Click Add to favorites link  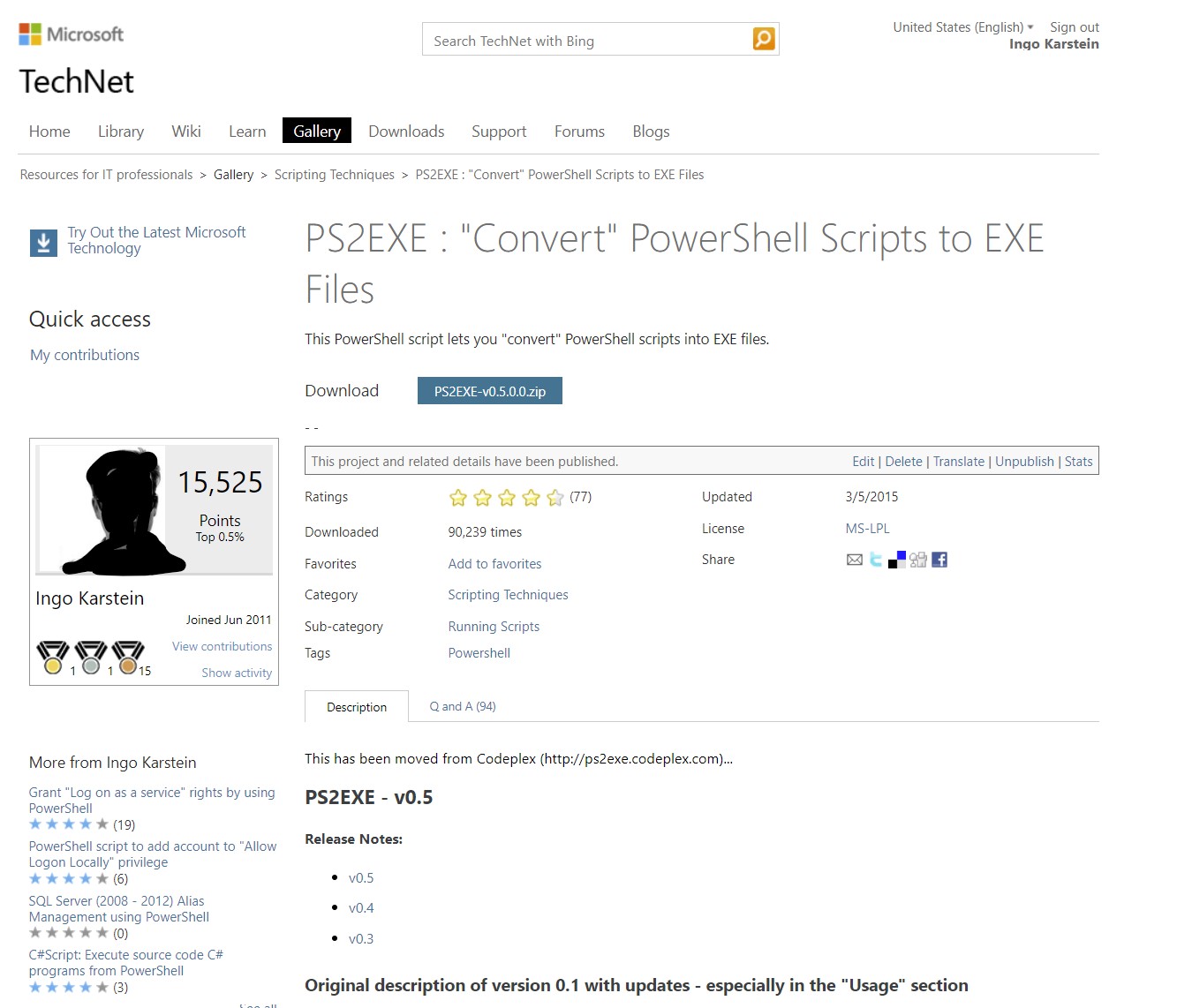coord(494,564)
